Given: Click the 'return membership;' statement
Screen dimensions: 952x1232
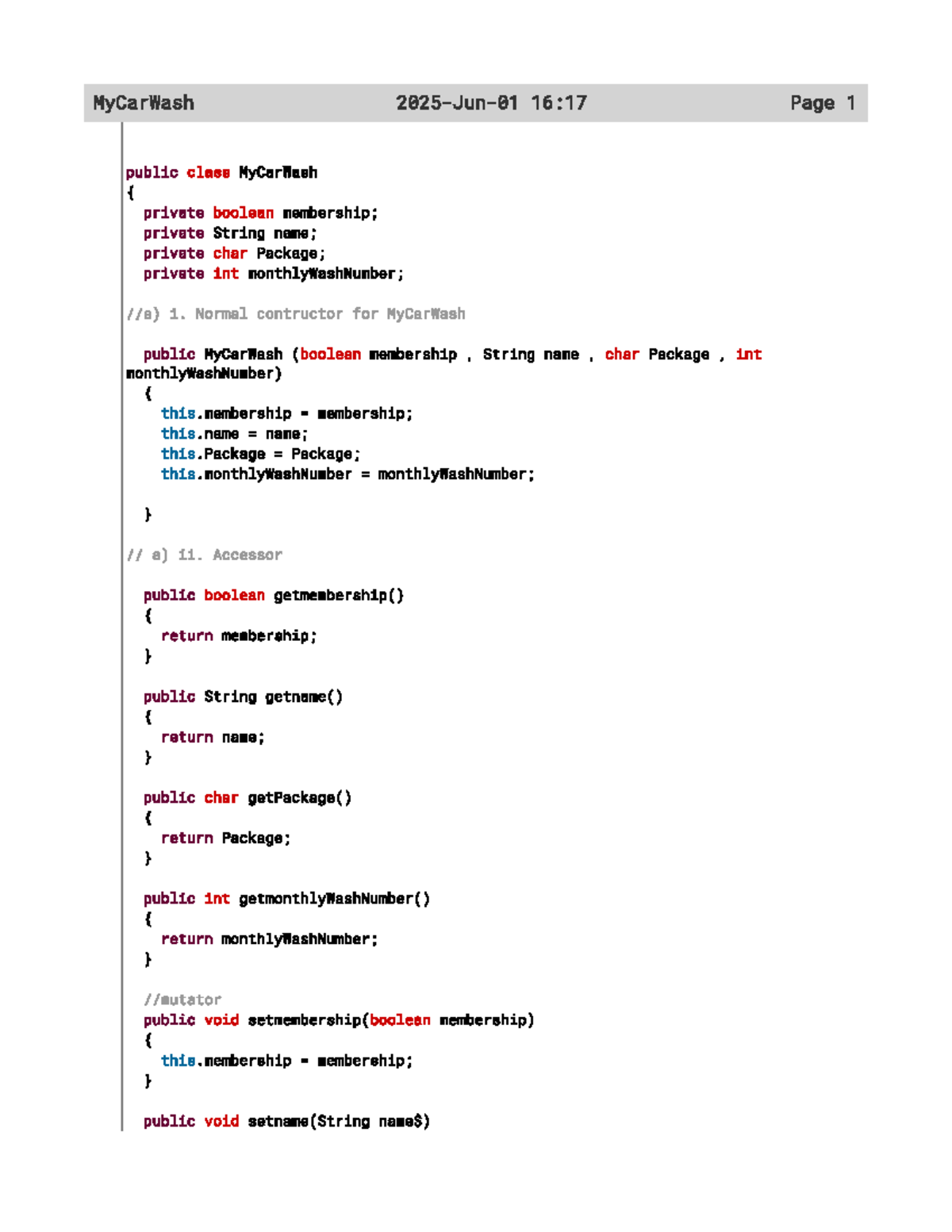Looking at the screenshot, I should click(239, 636).
